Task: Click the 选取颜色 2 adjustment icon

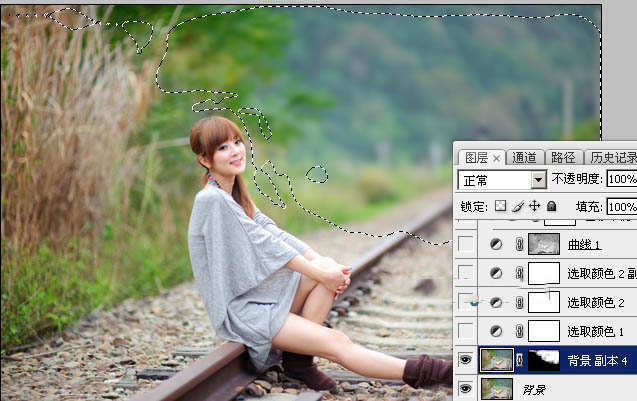Action: 496,302
